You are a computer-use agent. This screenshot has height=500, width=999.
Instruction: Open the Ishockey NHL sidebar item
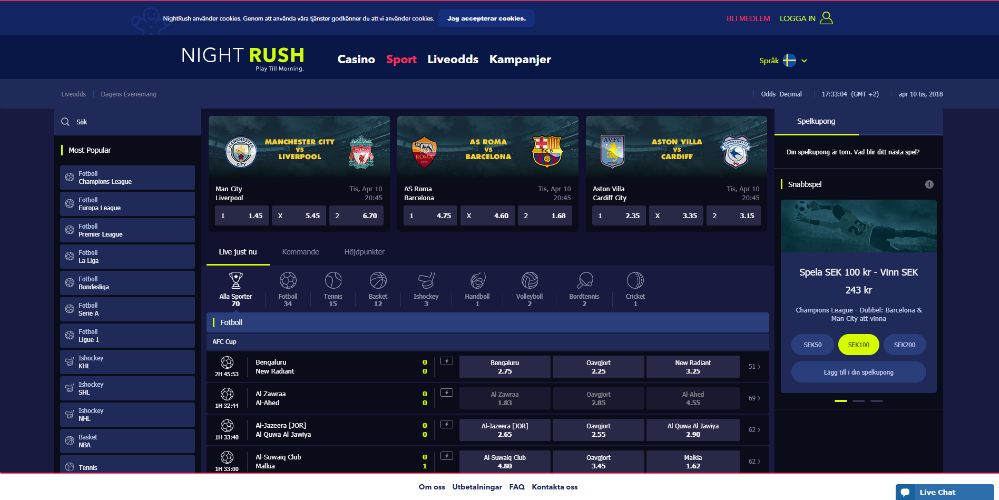coord(127,415)
